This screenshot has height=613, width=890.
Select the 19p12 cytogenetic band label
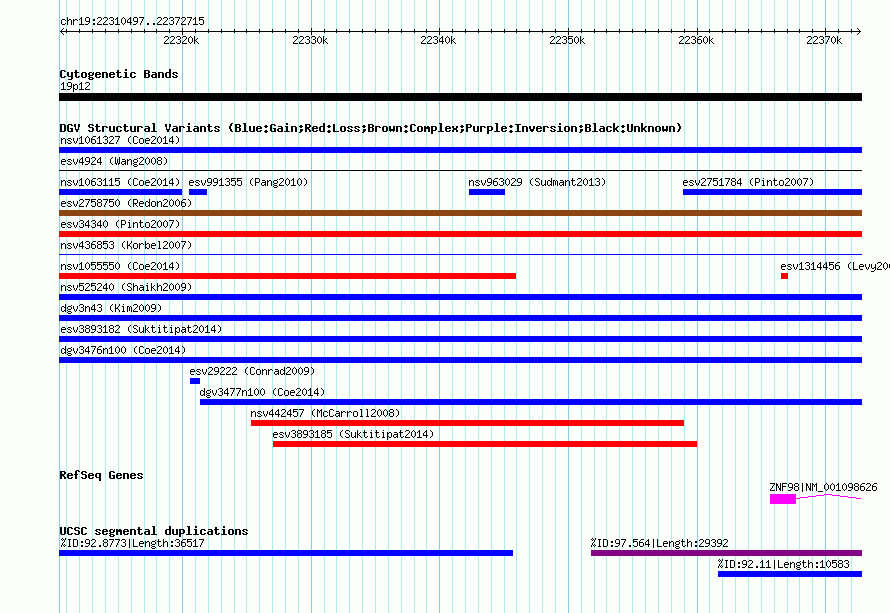click(x=75, y=86)
